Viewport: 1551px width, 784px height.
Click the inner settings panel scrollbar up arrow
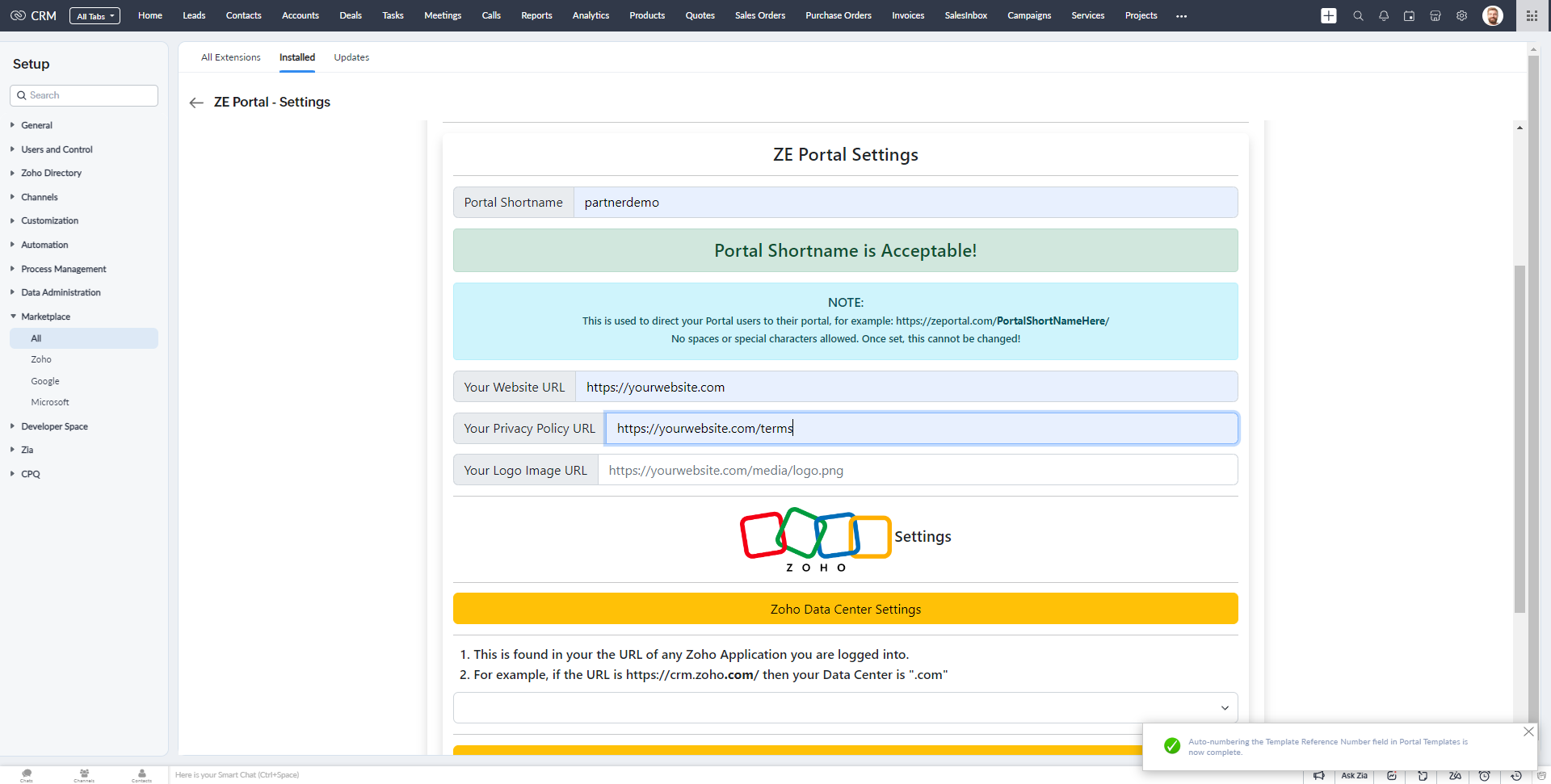point(1519,128)
